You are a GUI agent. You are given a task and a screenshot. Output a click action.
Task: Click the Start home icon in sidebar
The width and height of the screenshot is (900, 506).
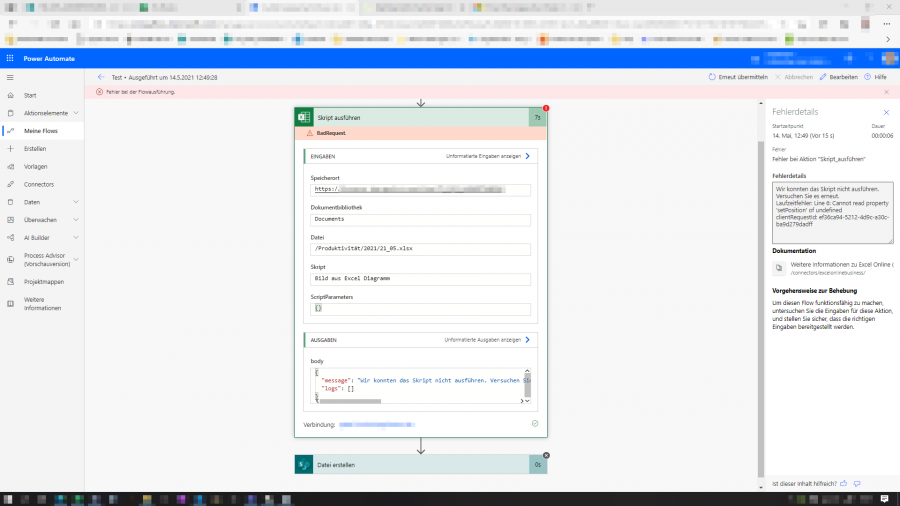click(10, 95)
